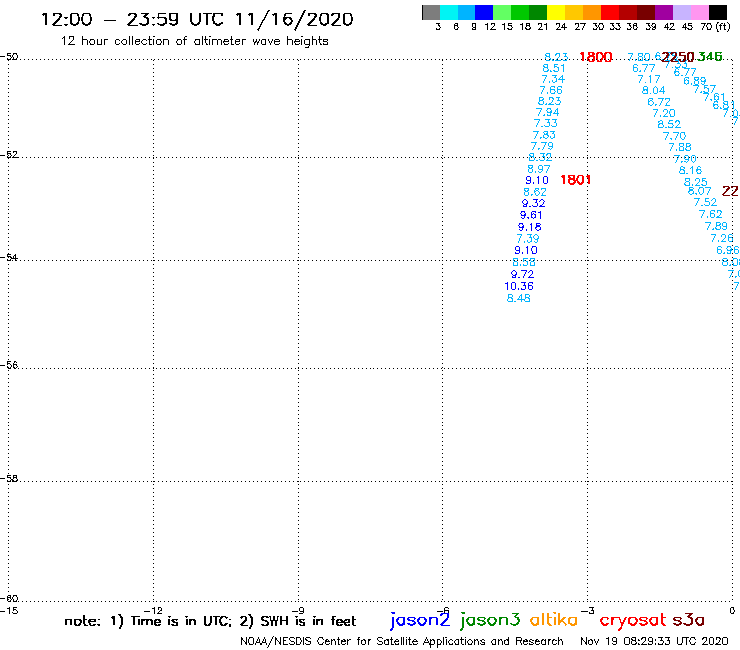Click the 8.58 wave height value
The height and width of the screenshot is (650, 740).
(x=524, y=262)
